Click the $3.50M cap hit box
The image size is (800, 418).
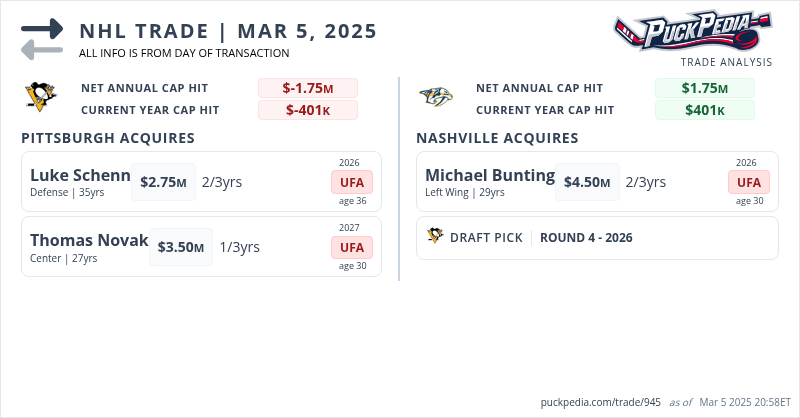coord(181,247)
